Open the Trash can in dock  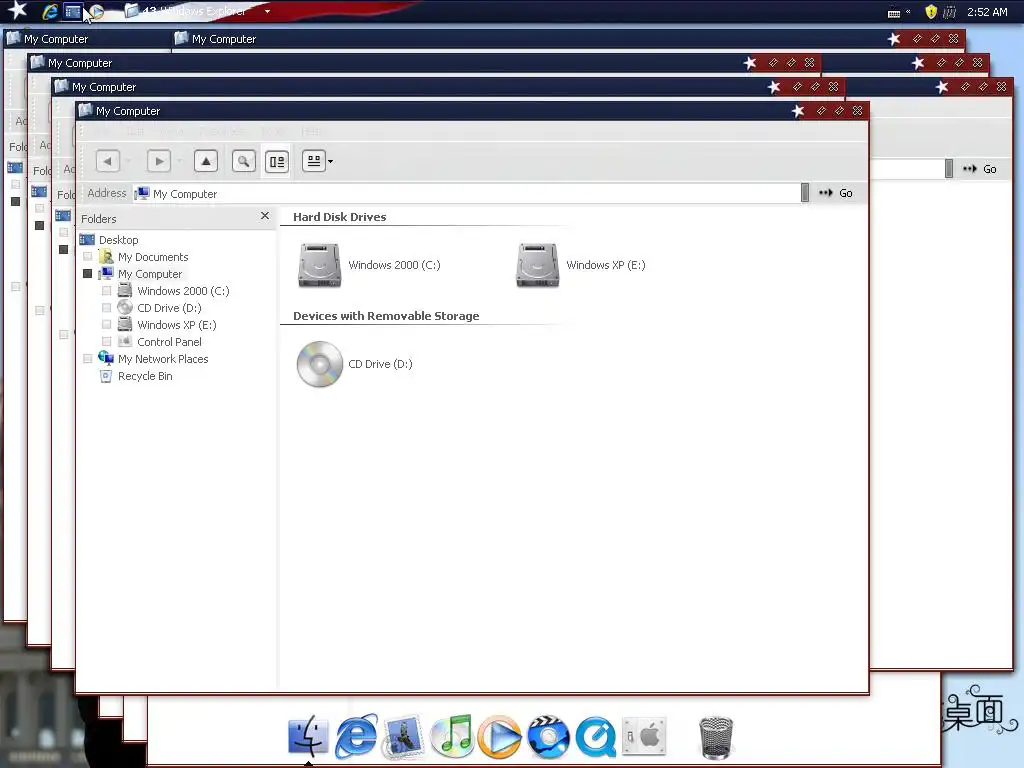click(x=716, y=737)
